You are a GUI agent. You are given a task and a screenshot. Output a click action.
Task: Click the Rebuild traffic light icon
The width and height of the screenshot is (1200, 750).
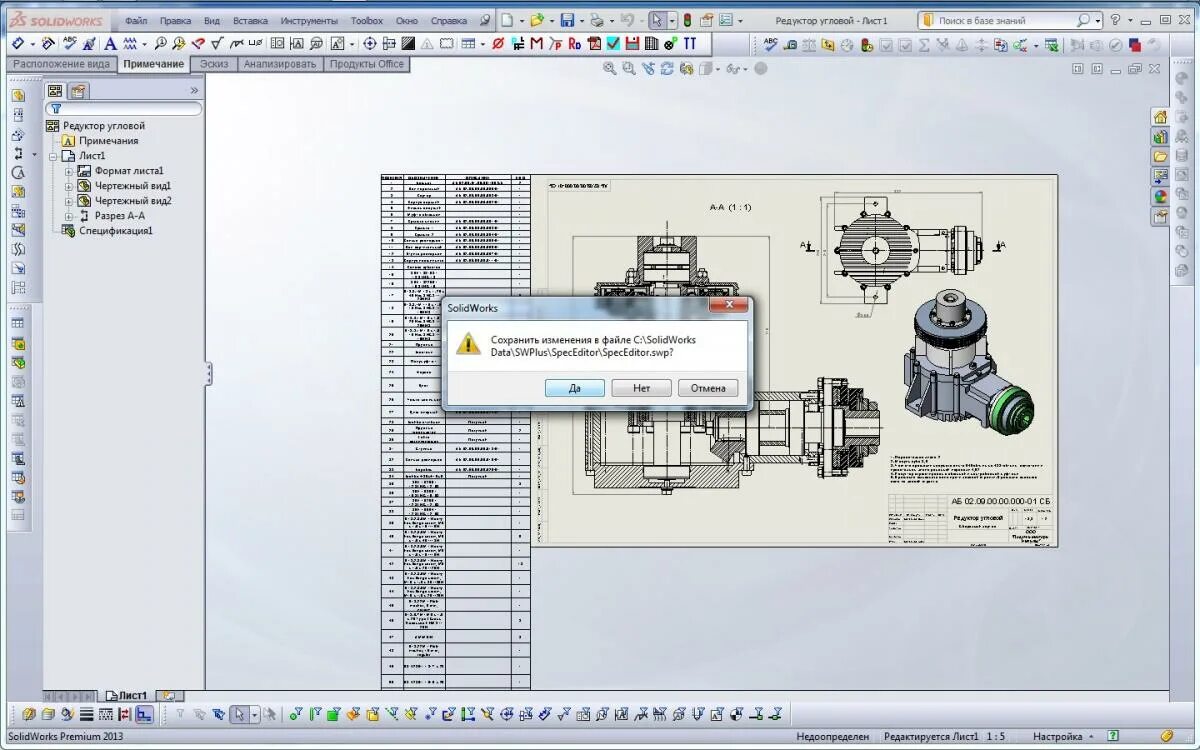pos(686,20)
